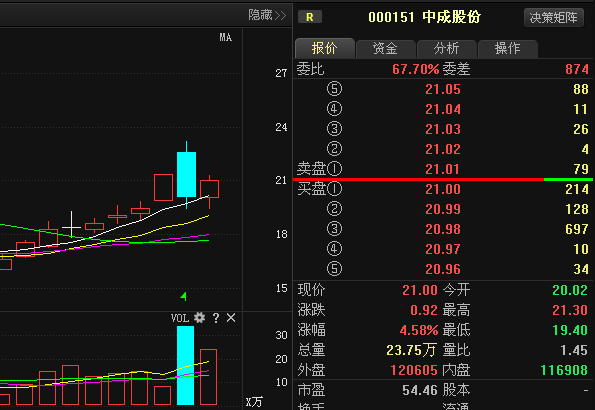Close the VOL indicator panel

point(231,318)
